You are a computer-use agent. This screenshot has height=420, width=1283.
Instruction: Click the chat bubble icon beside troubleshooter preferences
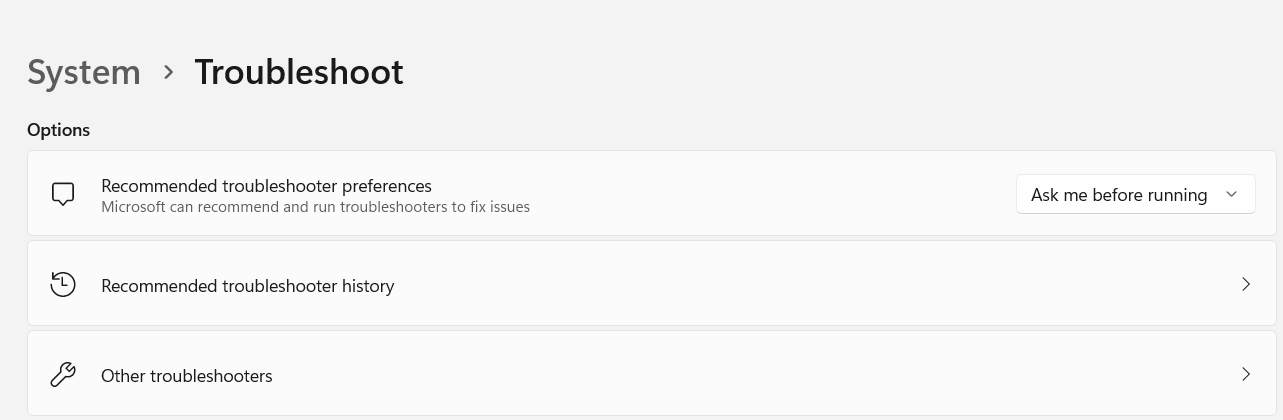point(63,194)
